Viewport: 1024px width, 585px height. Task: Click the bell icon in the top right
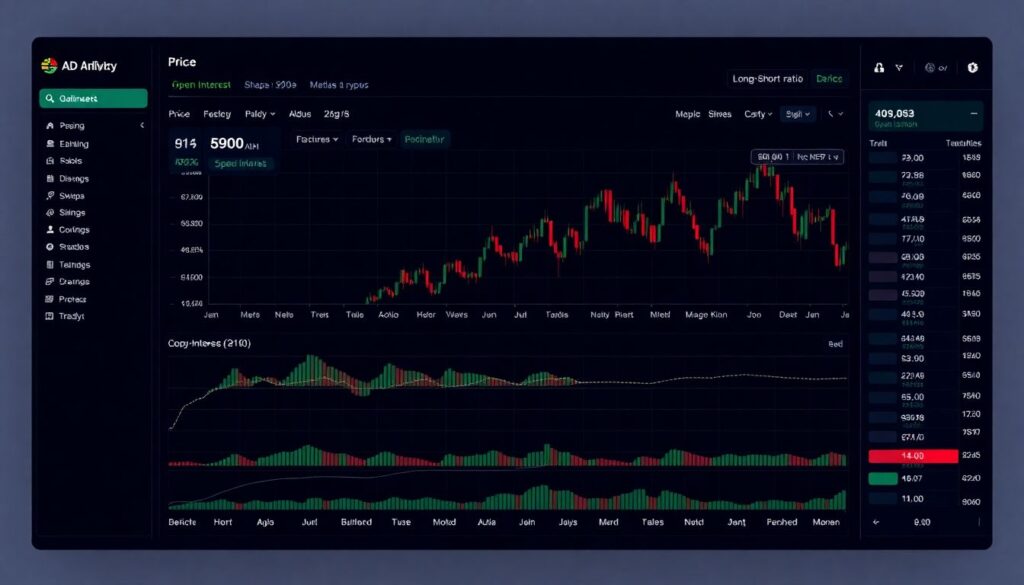point(879,68)
